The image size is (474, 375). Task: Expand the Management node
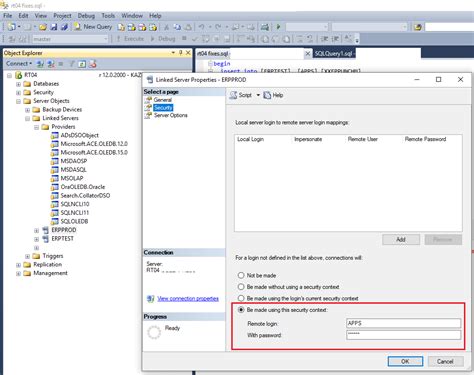(x=19, y=273)
